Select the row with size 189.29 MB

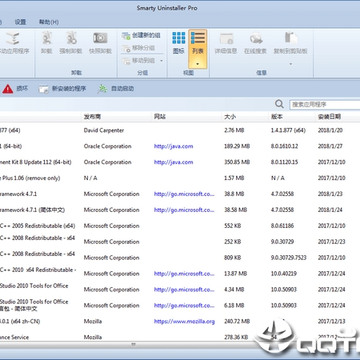[180, 146]
